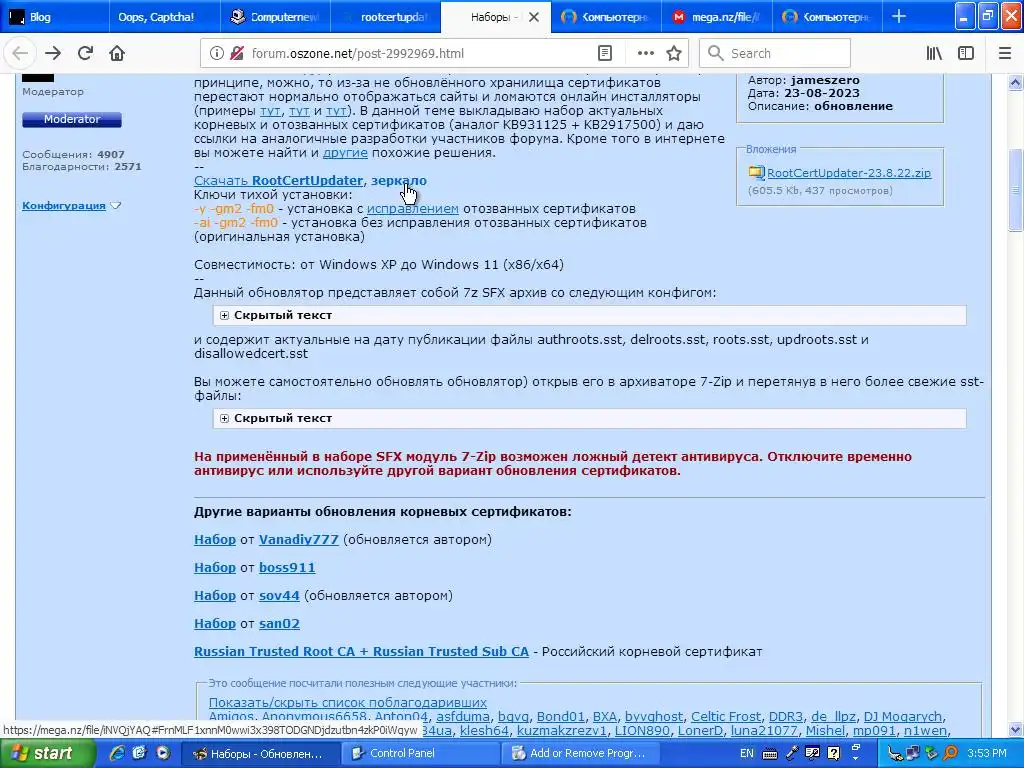Expand the Конфигурация dropdown arrow
Image resolution: width=1024 pixels, height=768 pixels.
pyautogui.click(x=116, y=206)
